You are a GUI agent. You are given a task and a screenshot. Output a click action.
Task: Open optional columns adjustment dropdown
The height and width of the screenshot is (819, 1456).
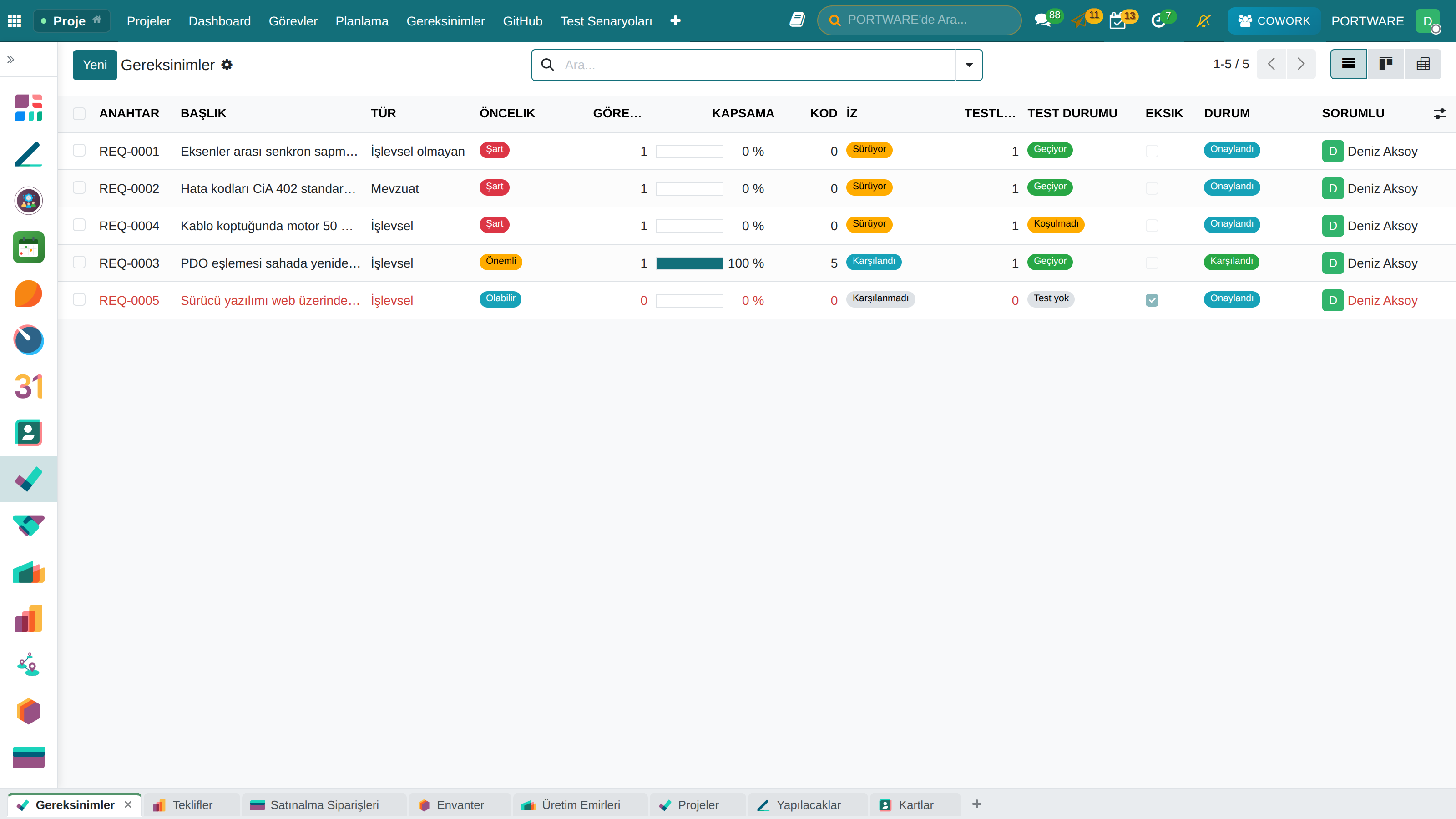[x=1440, y=114]
